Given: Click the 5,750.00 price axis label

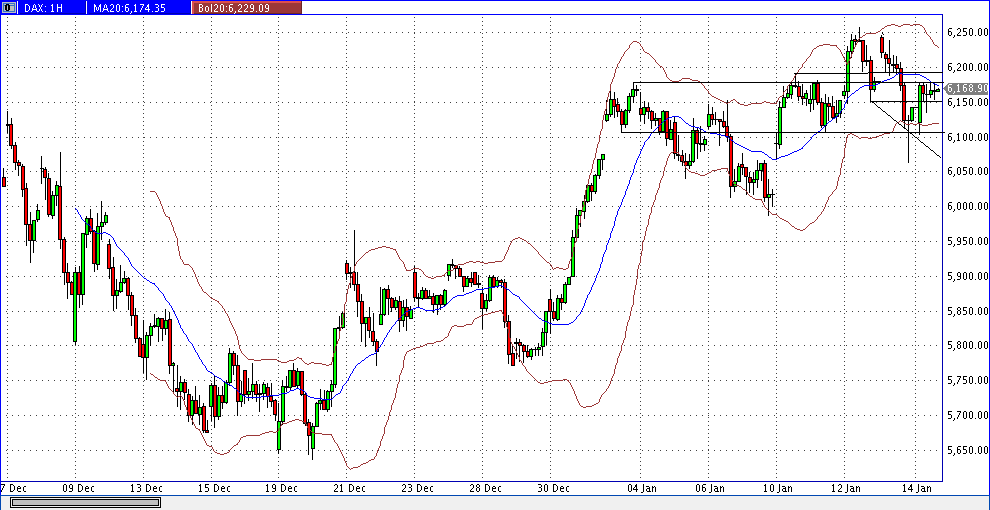Looking at the screenshot, I should tap(967, 380).
